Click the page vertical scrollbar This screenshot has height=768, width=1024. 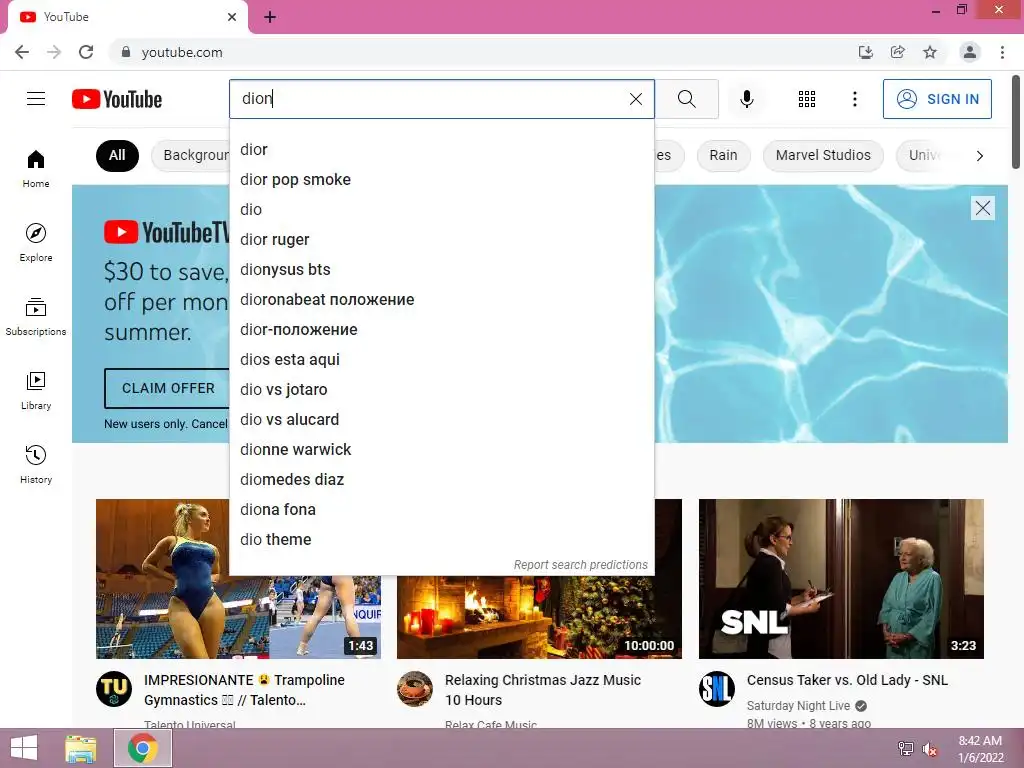tap(1016, 121)
